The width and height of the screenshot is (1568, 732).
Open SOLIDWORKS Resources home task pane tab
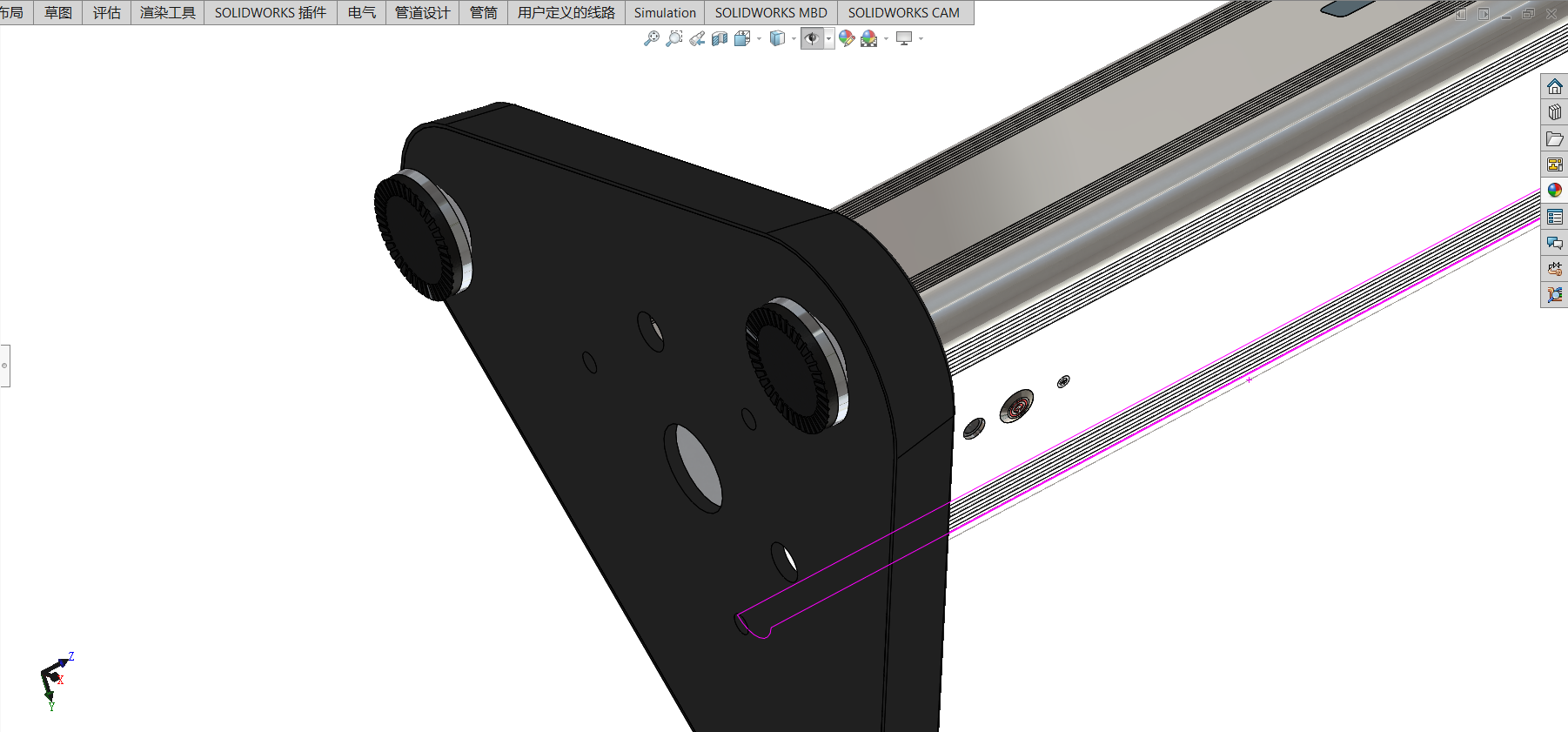(x=1554, y=86)
